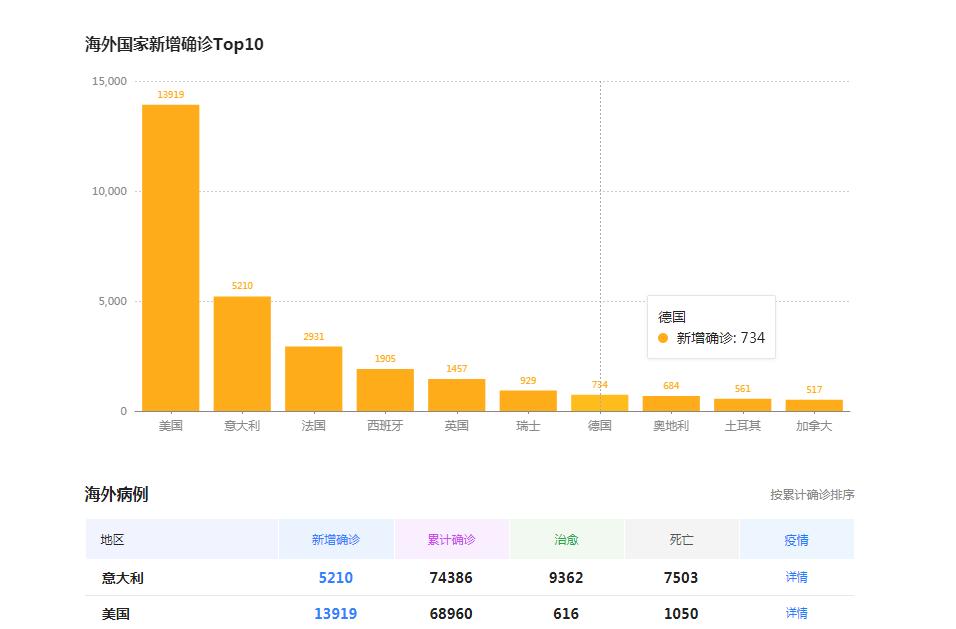Click 意大利 deaths value 7503
Image resolution: width=956 pixels, height=629 pixels.
(x=681, y=577)
